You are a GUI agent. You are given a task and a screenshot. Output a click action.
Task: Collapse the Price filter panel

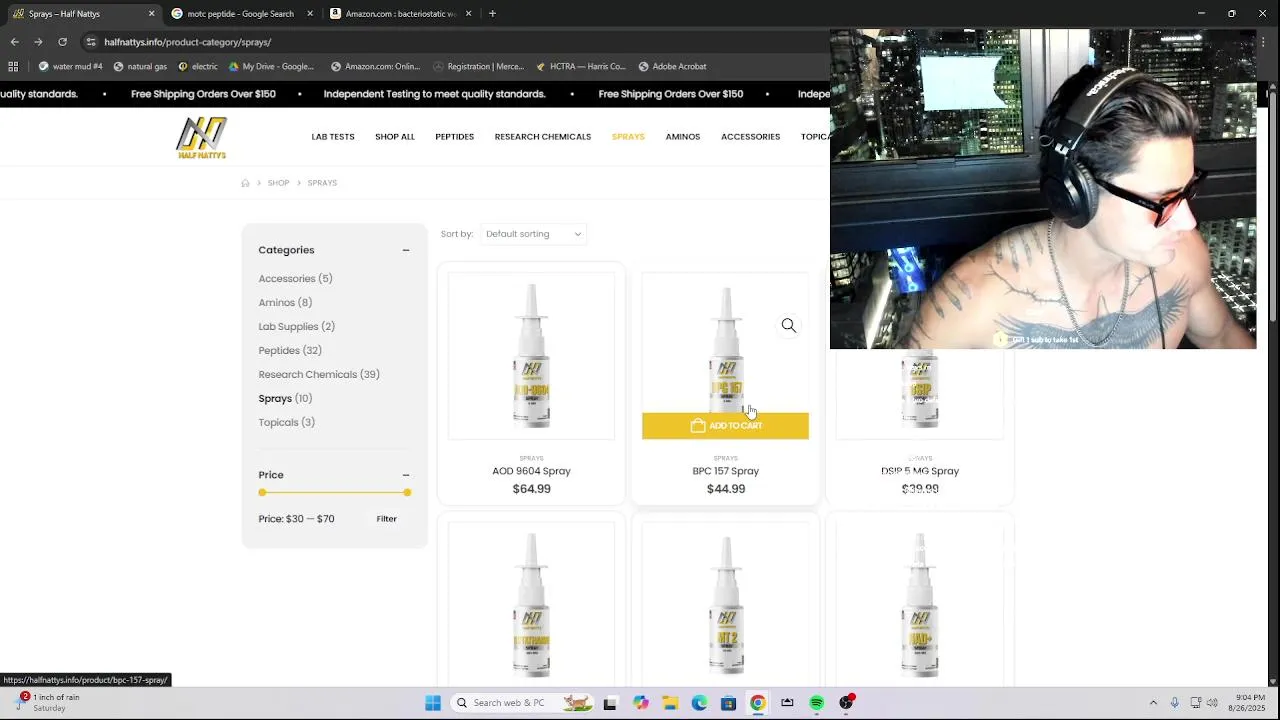tap(406, 475)
